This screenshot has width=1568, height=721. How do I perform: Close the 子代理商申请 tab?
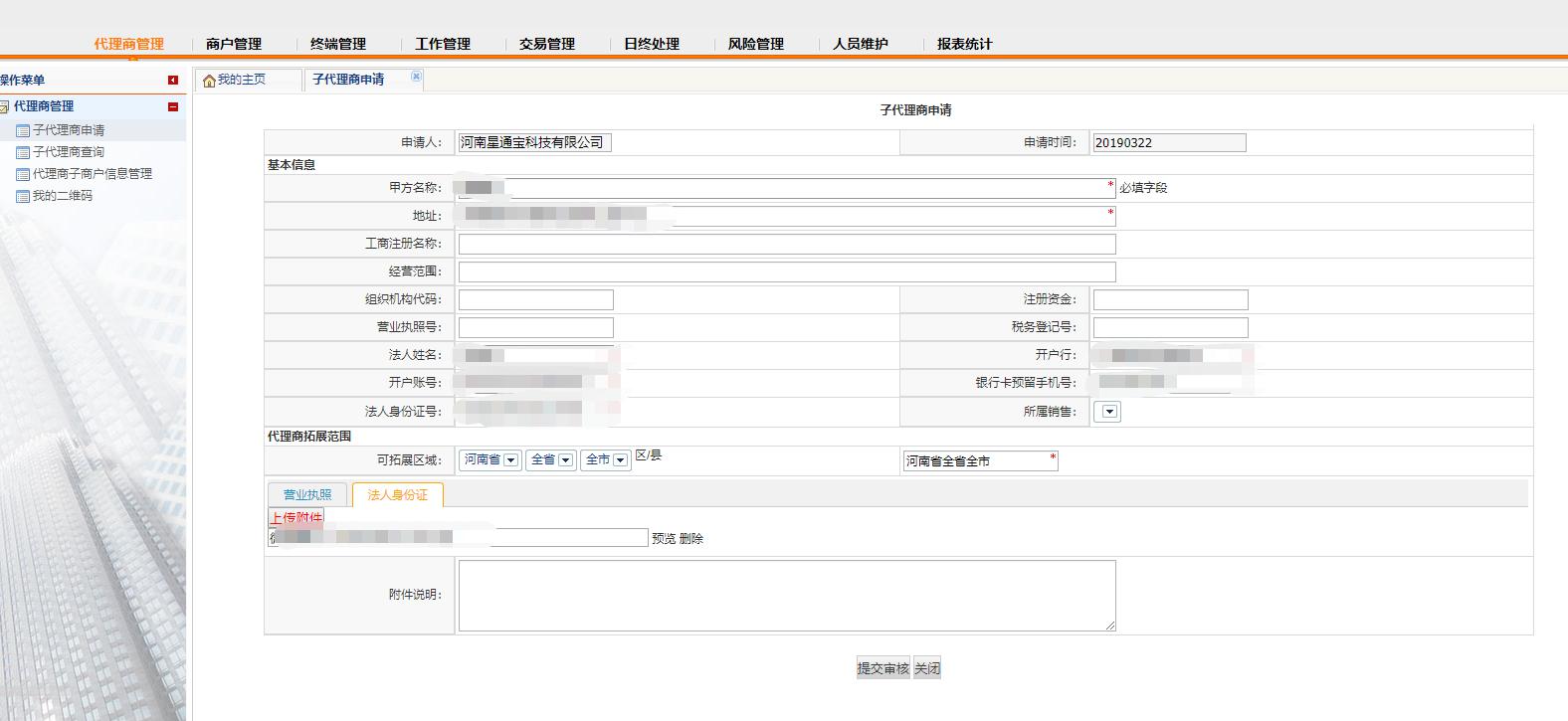pos(416,77)
